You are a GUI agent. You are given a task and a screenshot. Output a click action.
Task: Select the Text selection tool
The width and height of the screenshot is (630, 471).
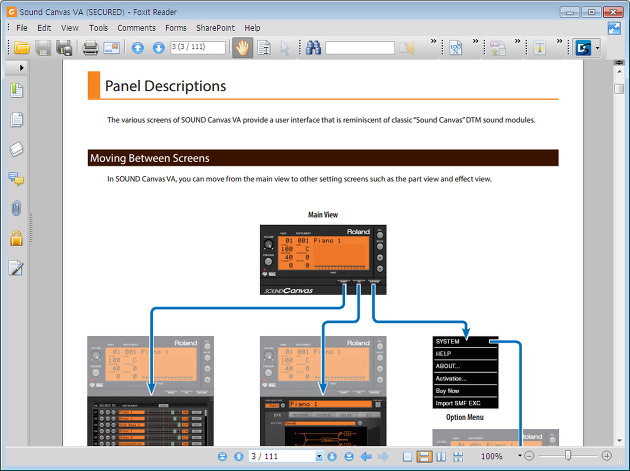tap(264, 48)
